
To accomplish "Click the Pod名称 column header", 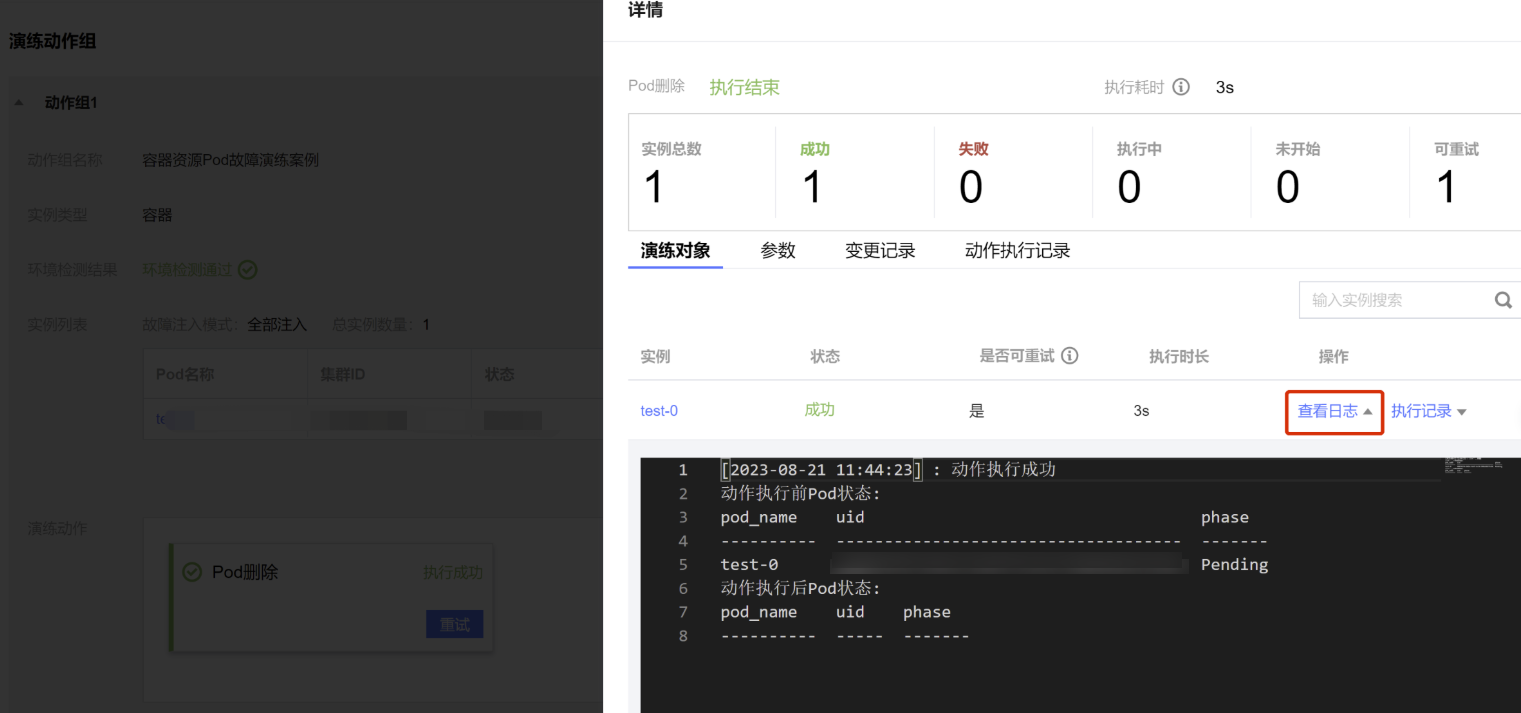I will coord(185,374).
